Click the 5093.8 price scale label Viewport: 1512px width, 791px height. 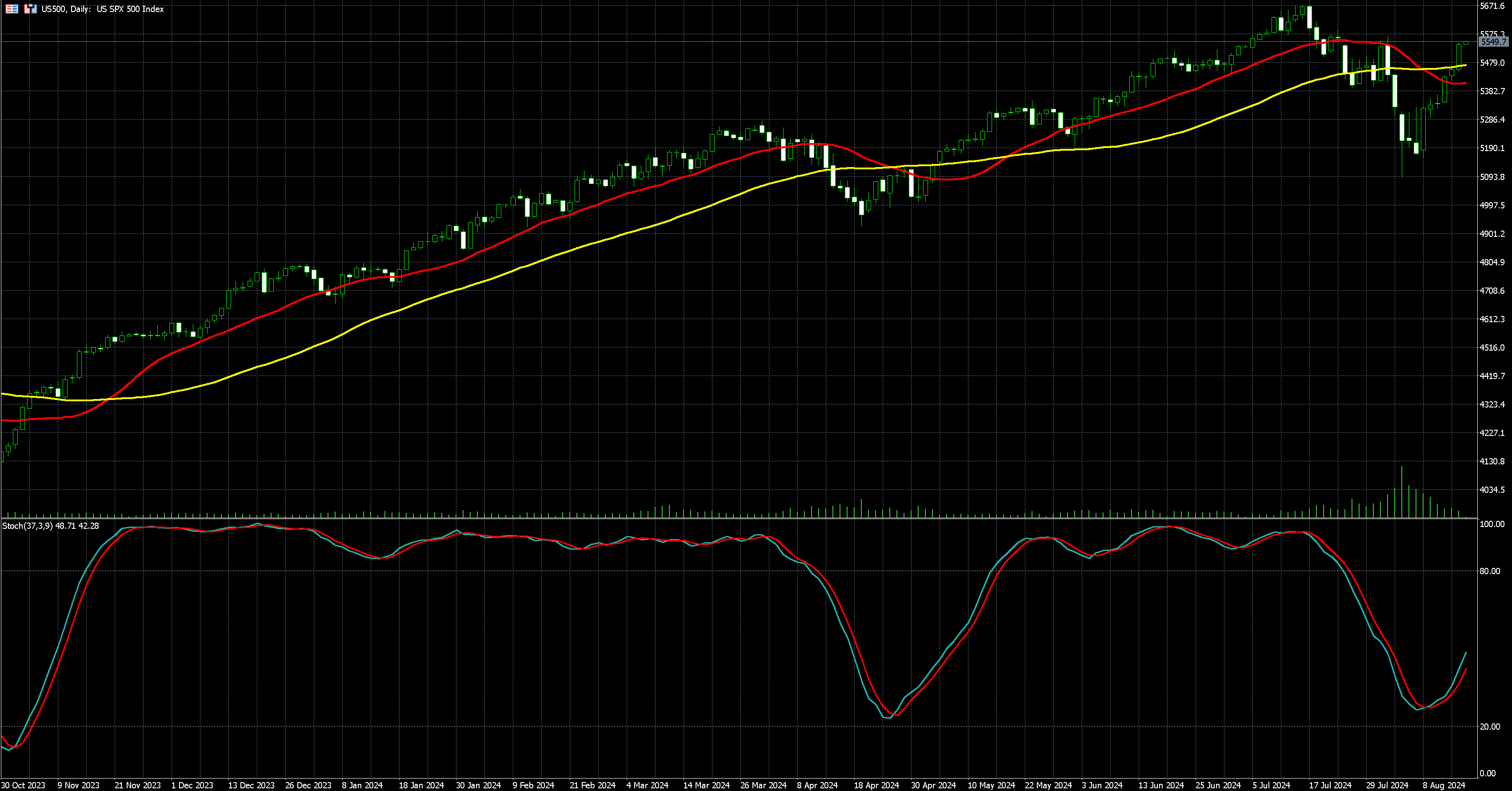pos(1492,176)
